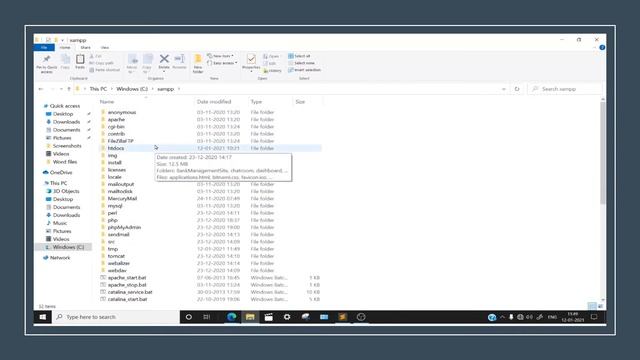The width and height of the screenshot is (640, 360).
Task: Open Settings gear from the taskbar
Action: tap(287, 317)
